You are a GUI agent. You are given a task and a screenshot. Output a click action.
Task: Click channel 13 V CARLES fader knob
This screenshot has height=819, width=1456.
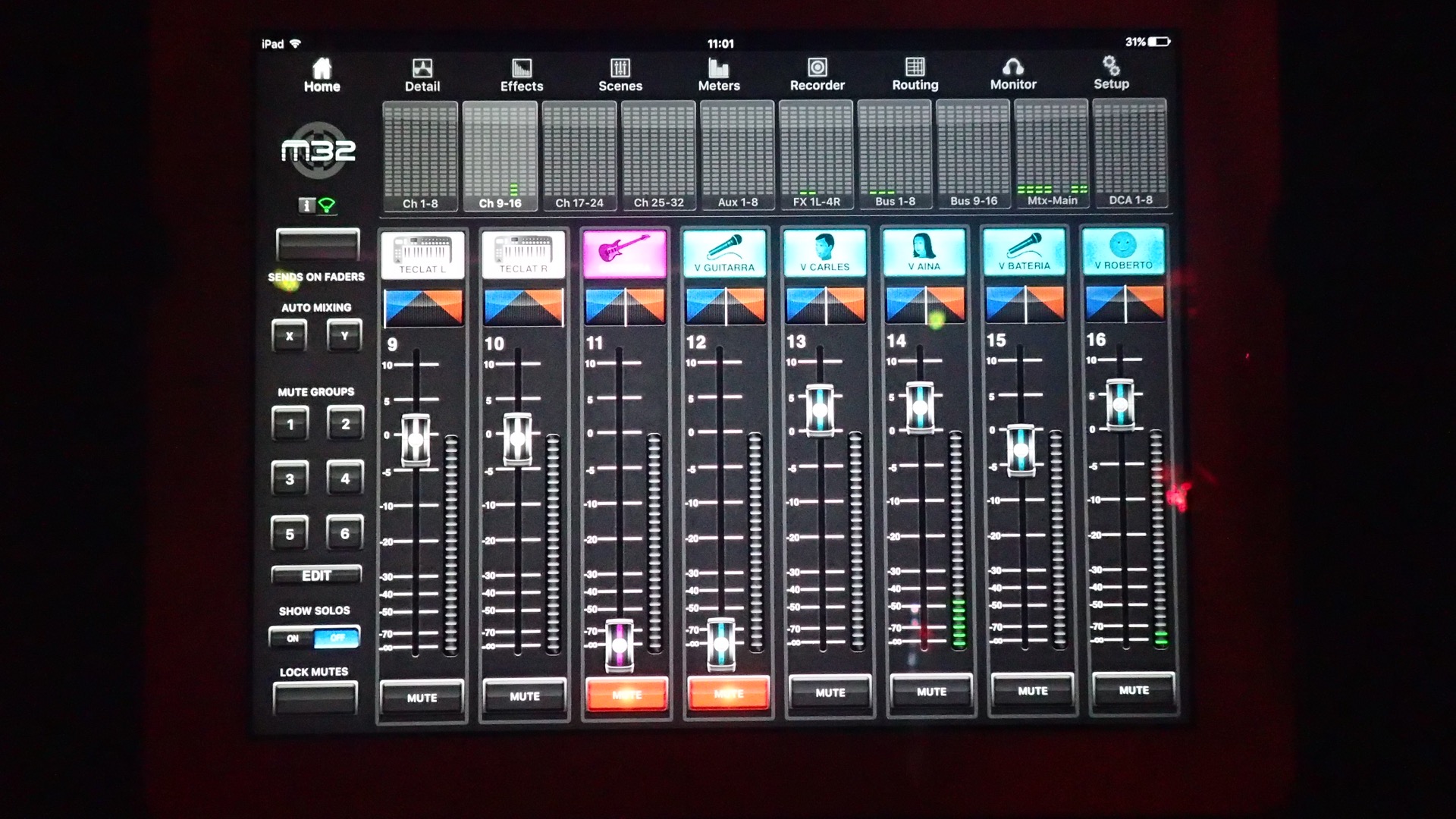coord(820,410)
